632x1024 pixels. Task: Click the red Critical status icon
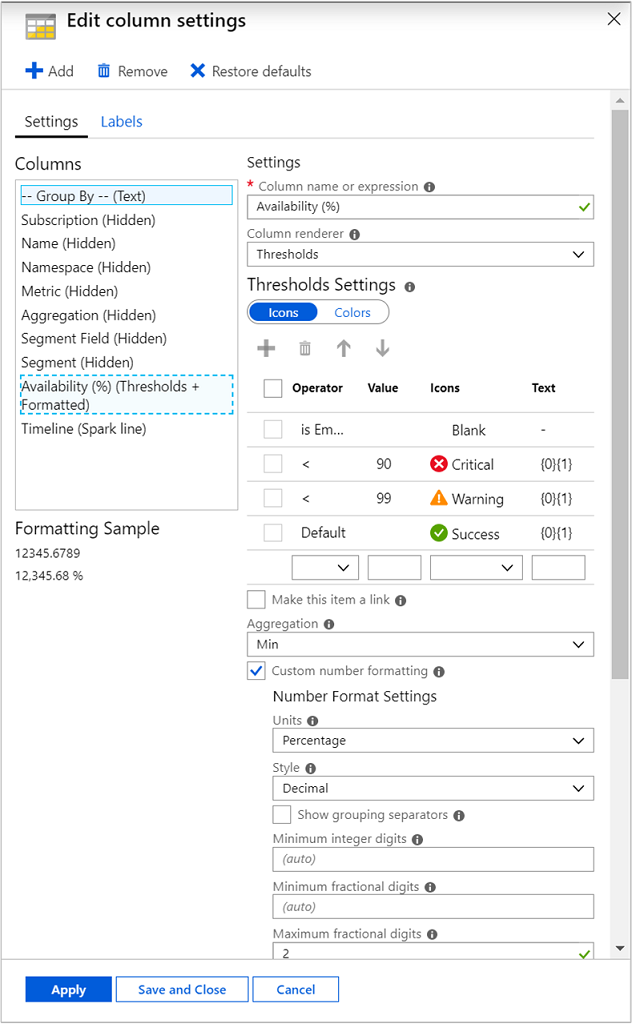[437, 463]
